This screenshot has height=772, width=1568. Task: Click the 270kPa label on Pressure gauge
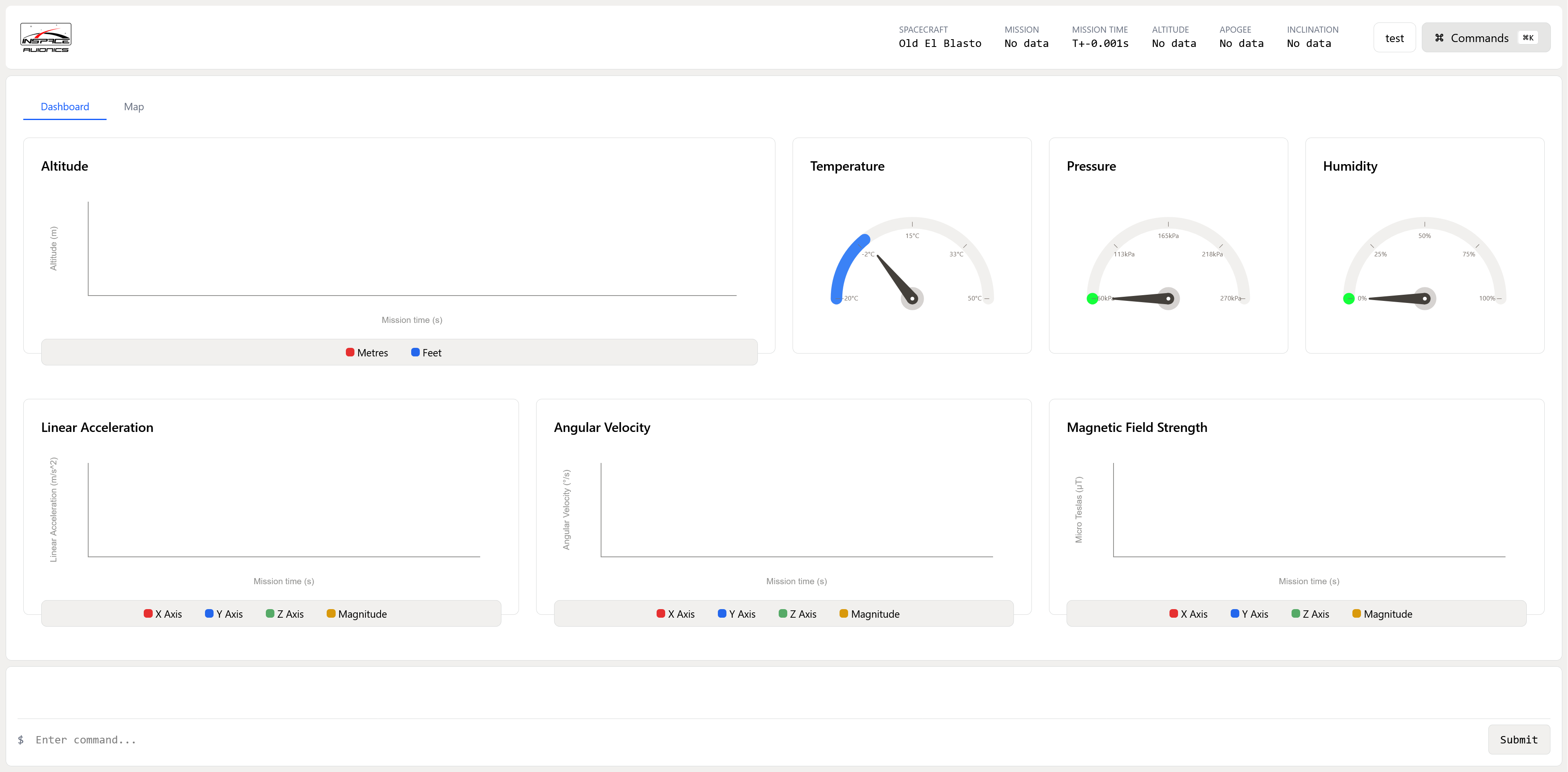tap(1230, 299)
